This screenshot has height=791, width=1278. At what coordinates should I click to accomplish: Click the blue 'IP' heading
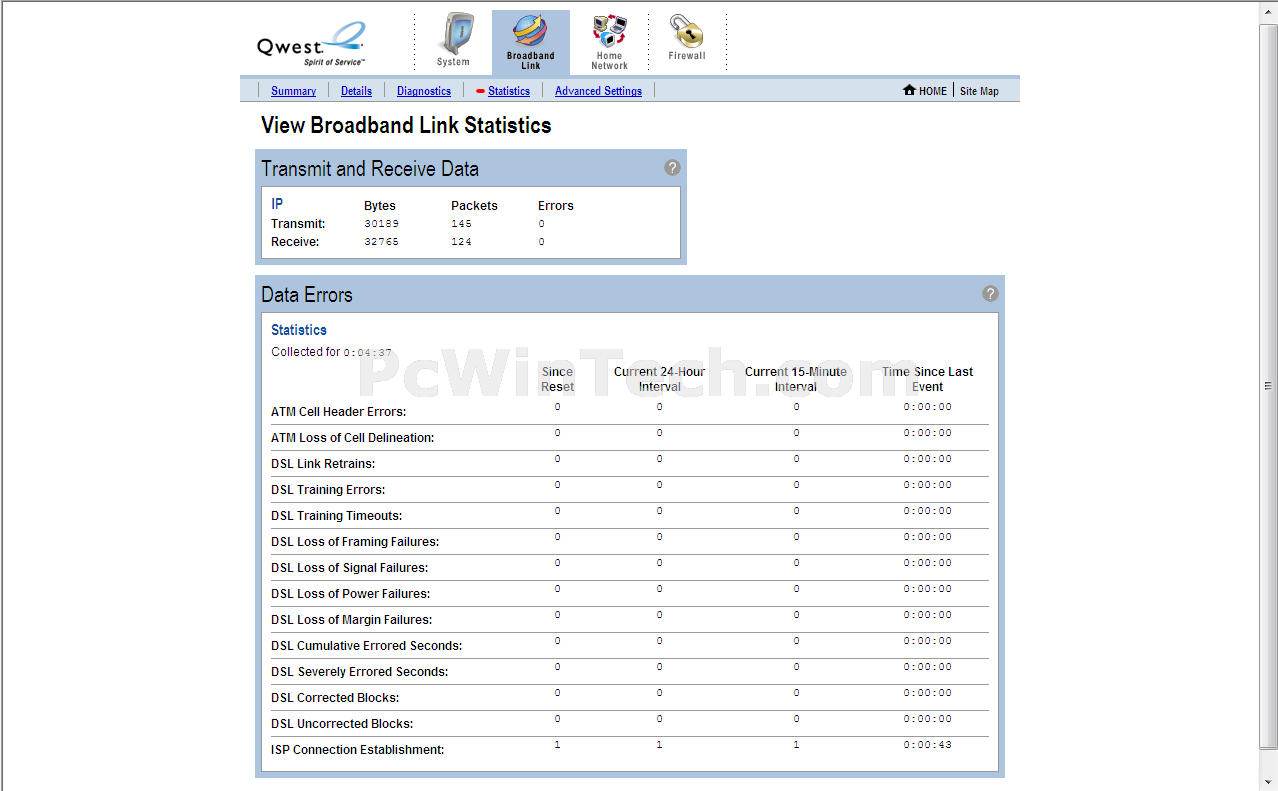point(277,204)
